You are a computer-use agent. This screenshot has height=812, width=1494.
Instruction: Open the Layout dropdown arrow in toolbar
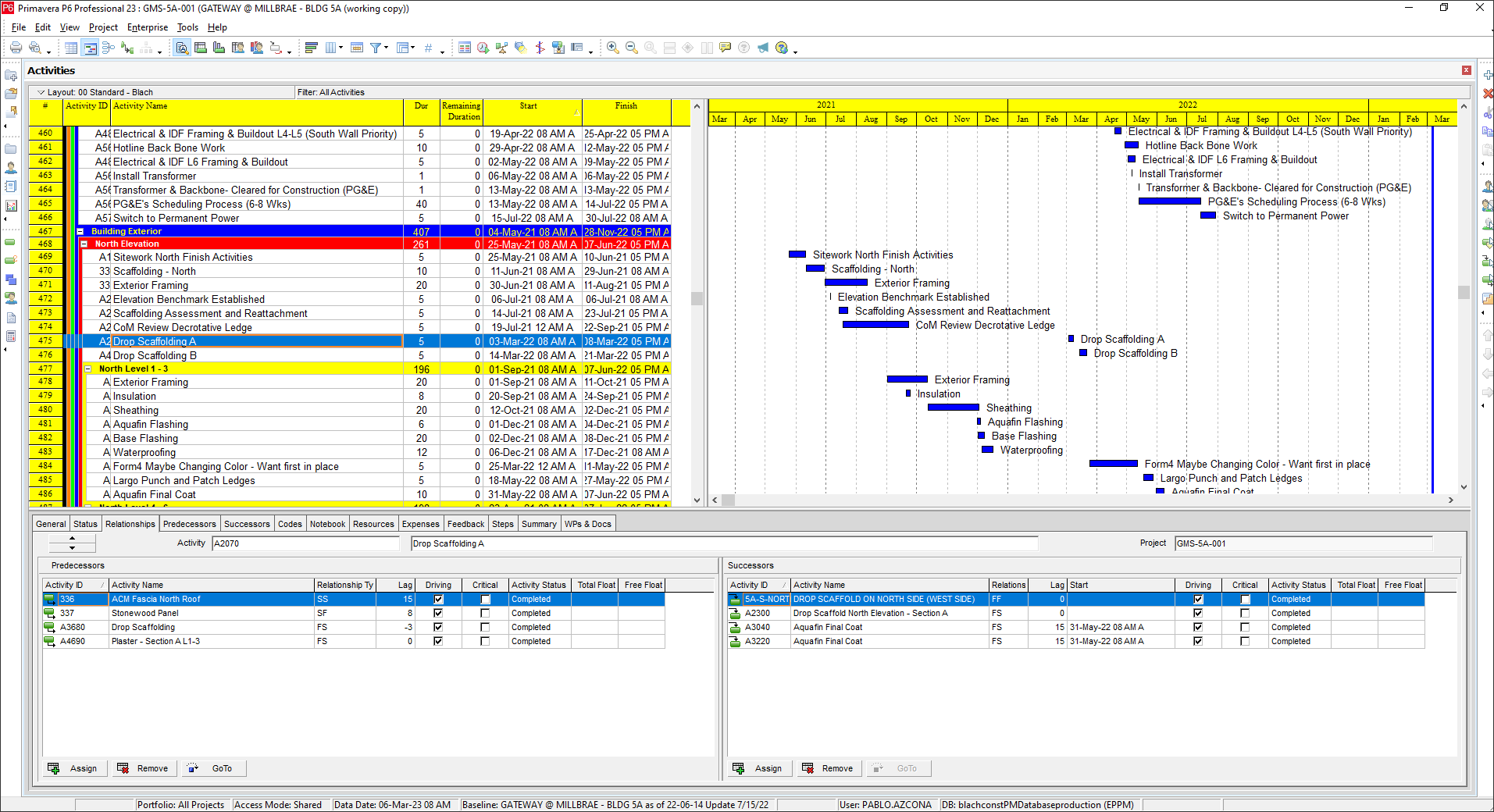pos(412,48)
